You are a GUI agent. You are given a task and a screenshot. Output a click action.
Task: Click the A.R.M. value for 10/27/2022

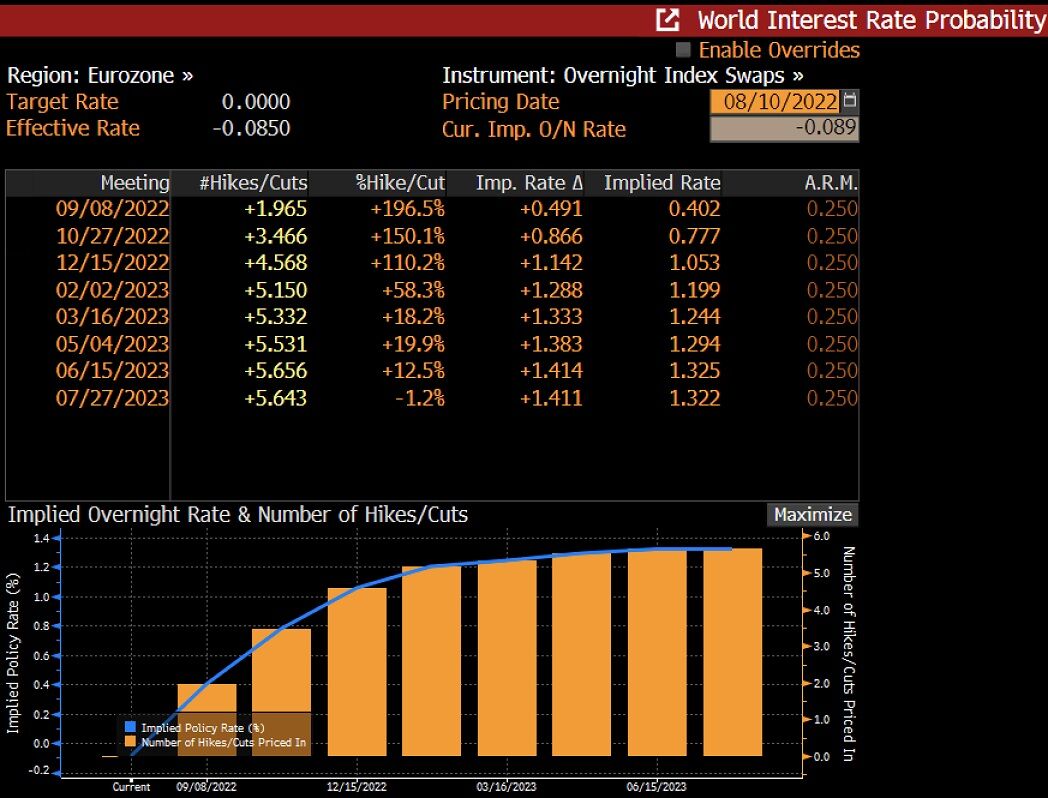[x=831, y=236]
